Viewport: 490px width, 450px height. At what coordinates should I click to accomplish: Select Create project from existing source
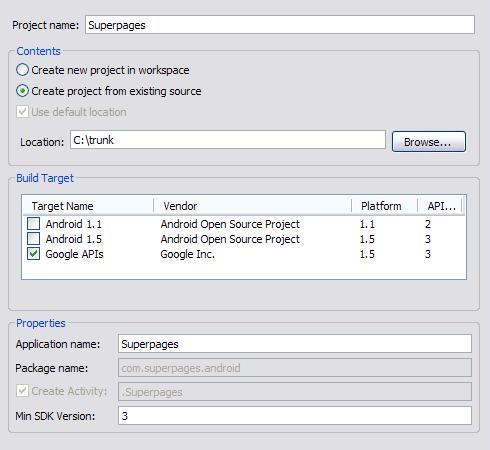coord(23,91)
